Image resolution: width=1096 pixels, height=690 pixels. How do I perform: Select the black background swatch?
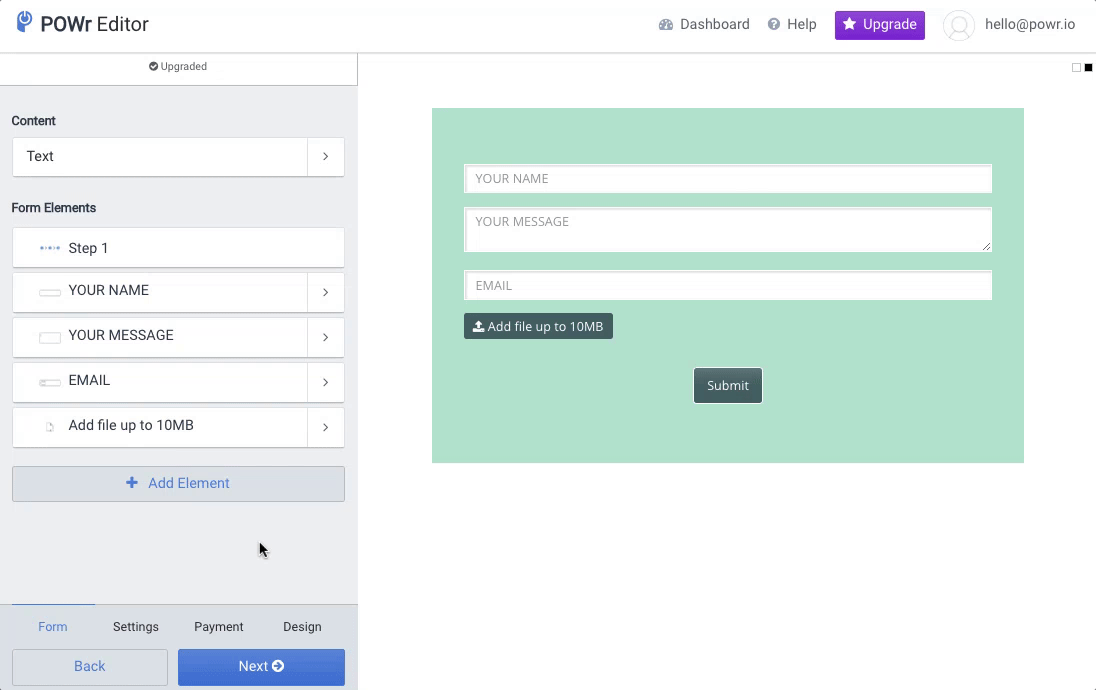coord(1088,68)
